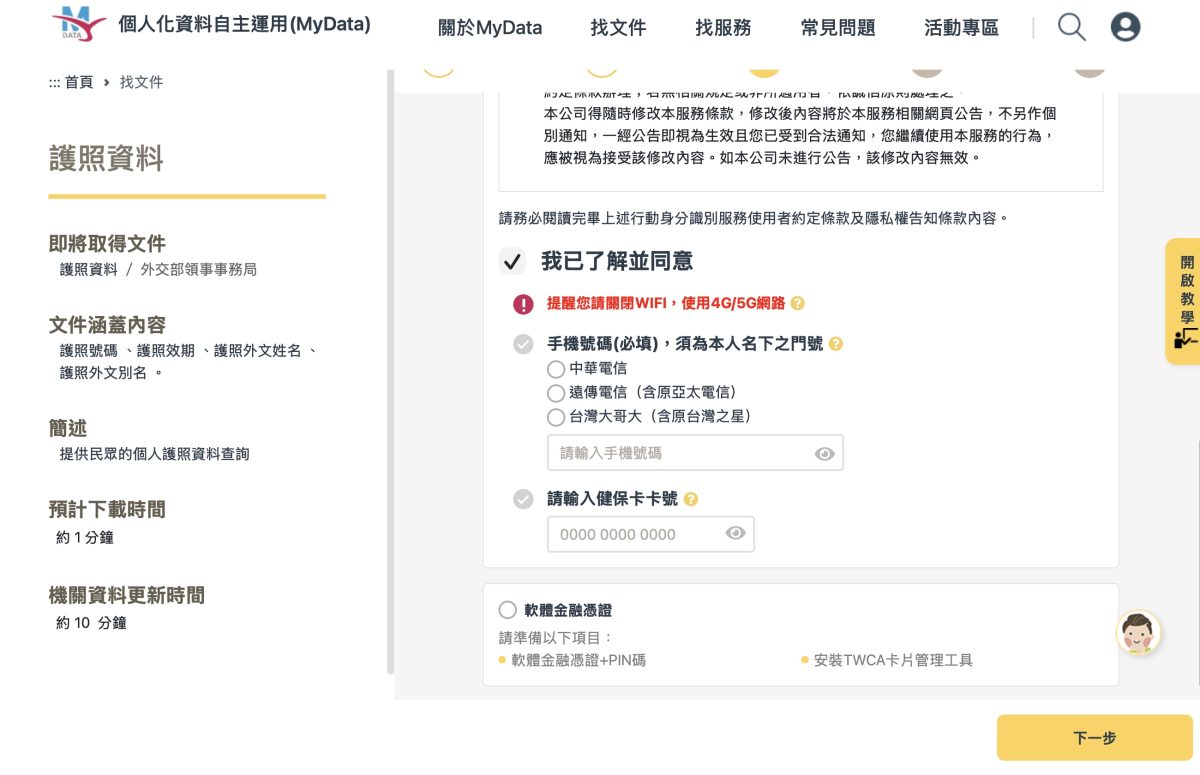Click the red exclamation warning icon
The image size is (1200, 775).
point(523,304)
